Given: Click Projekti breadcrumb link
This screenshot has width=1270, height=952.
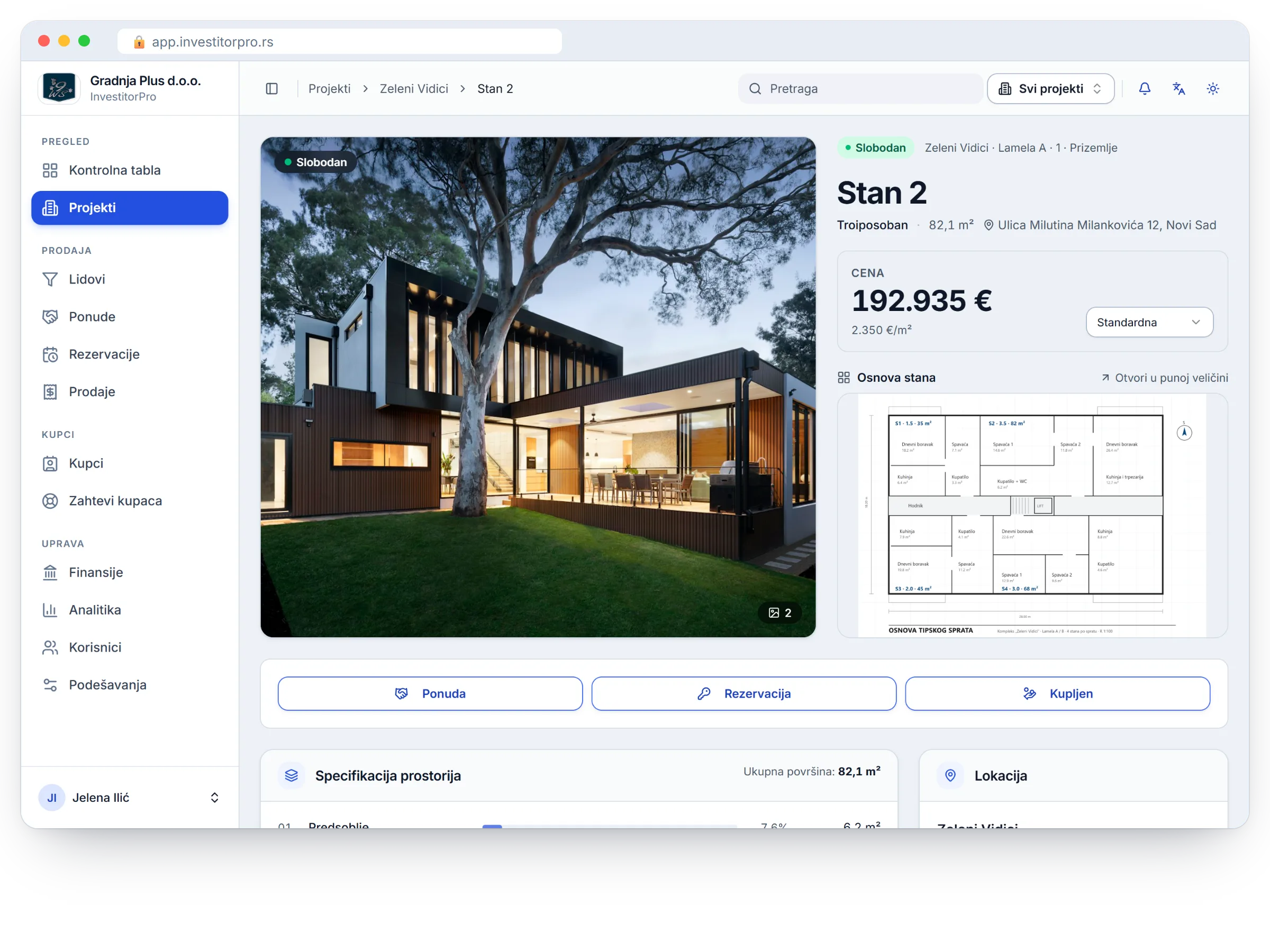Looking at the screenshot, I should point(329,88).
